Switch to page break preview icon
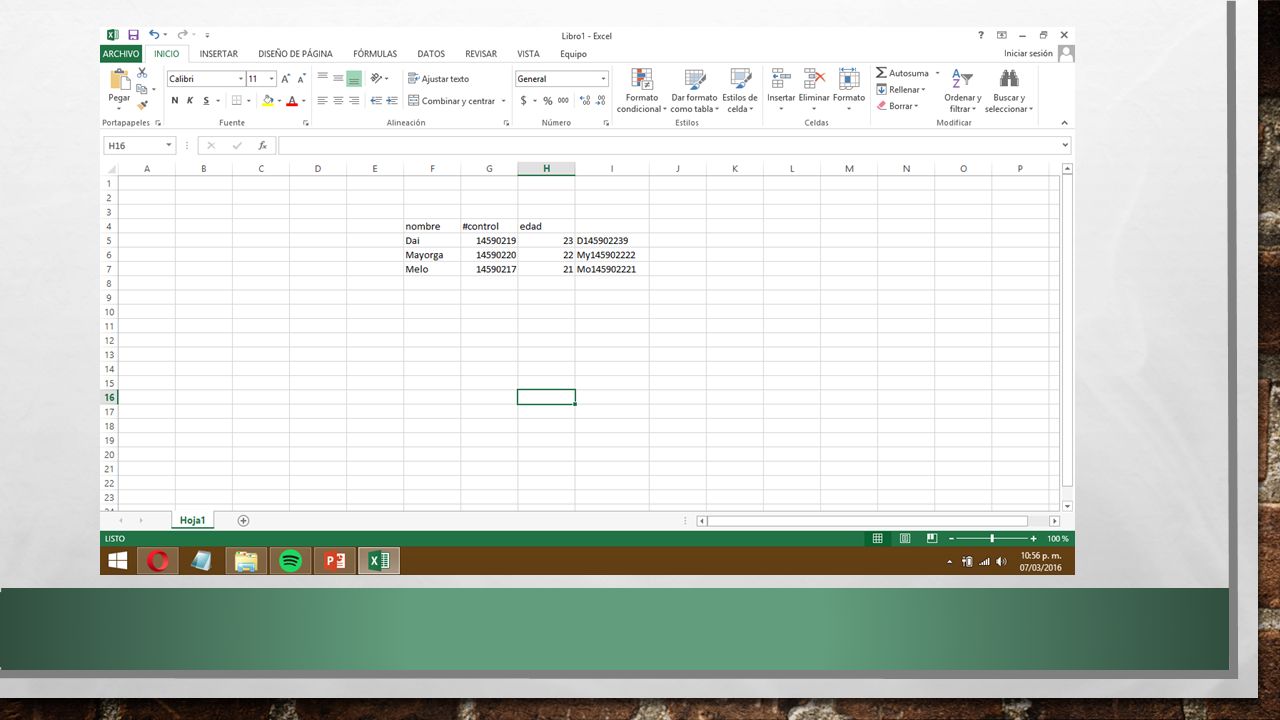The width and height of the screenshot is (1280, 720). click(x=932, y=538)
